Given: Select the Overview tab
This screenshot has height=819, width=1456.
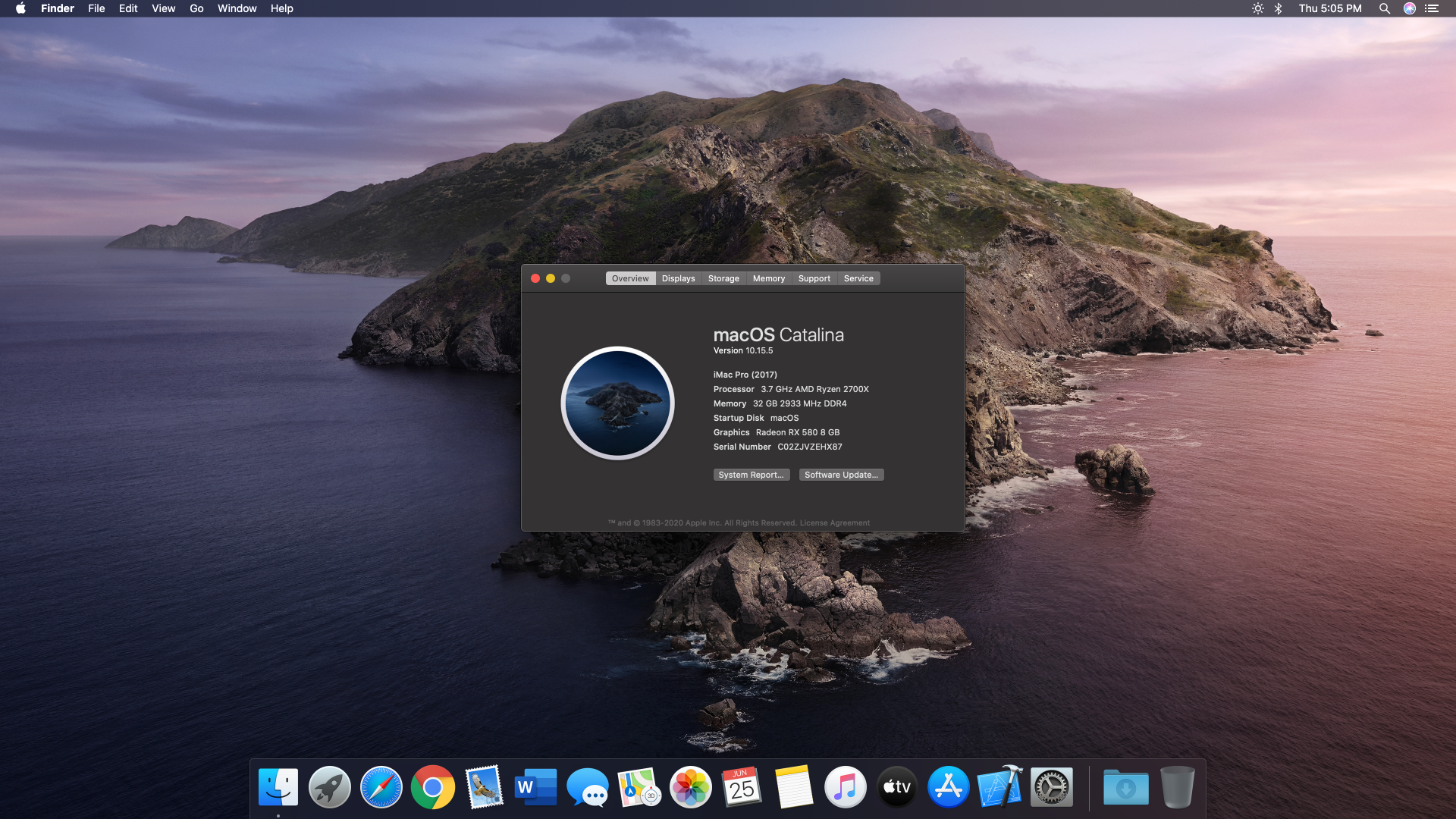Looking at the screenshot, I should point(630,278).
